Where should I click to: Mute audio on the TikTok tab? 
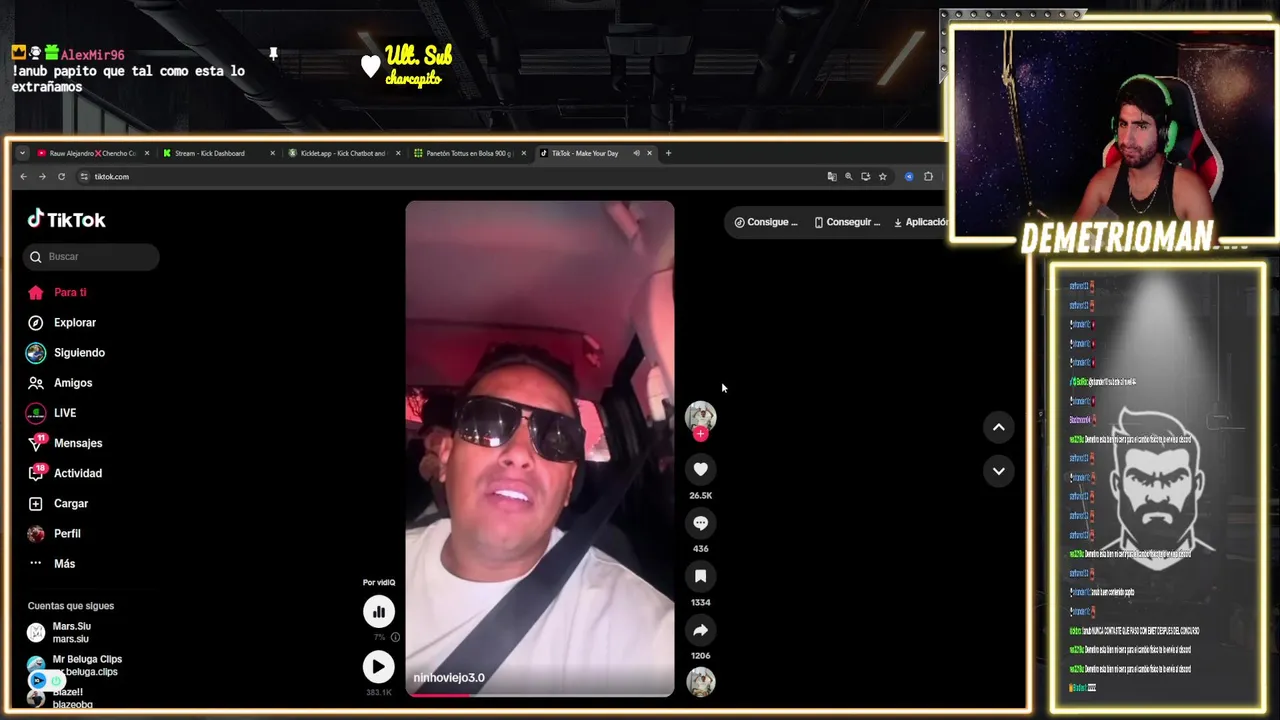[x=636, y=153]
